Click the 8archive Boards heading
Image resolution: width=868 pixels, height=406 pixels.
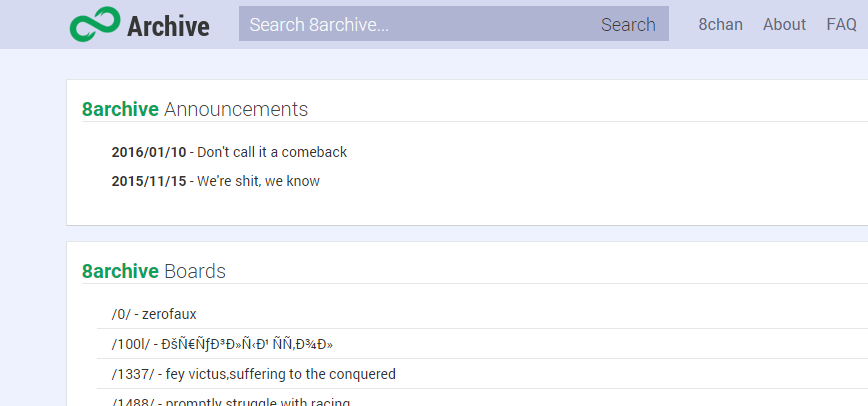point(154,271)
